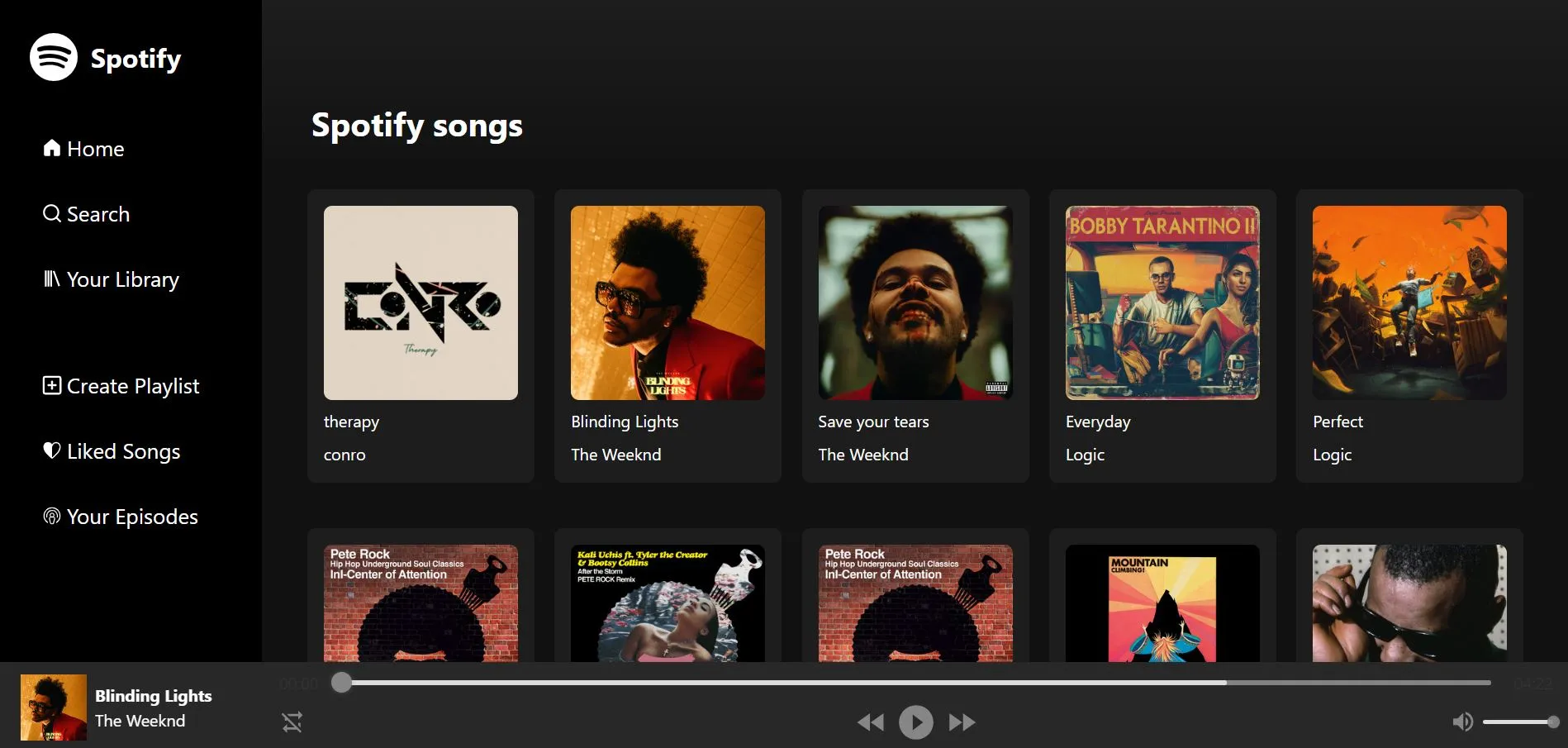Click the 04:22 total duration label
This screenshot has width=1568, height=748.
coord(1532,684)
